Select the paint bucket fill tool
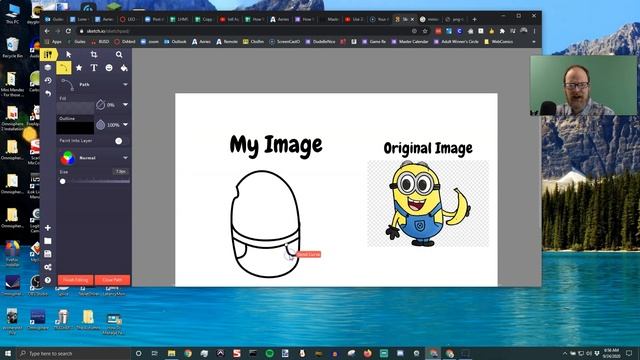Screen dimensions: 640x360 124,68
